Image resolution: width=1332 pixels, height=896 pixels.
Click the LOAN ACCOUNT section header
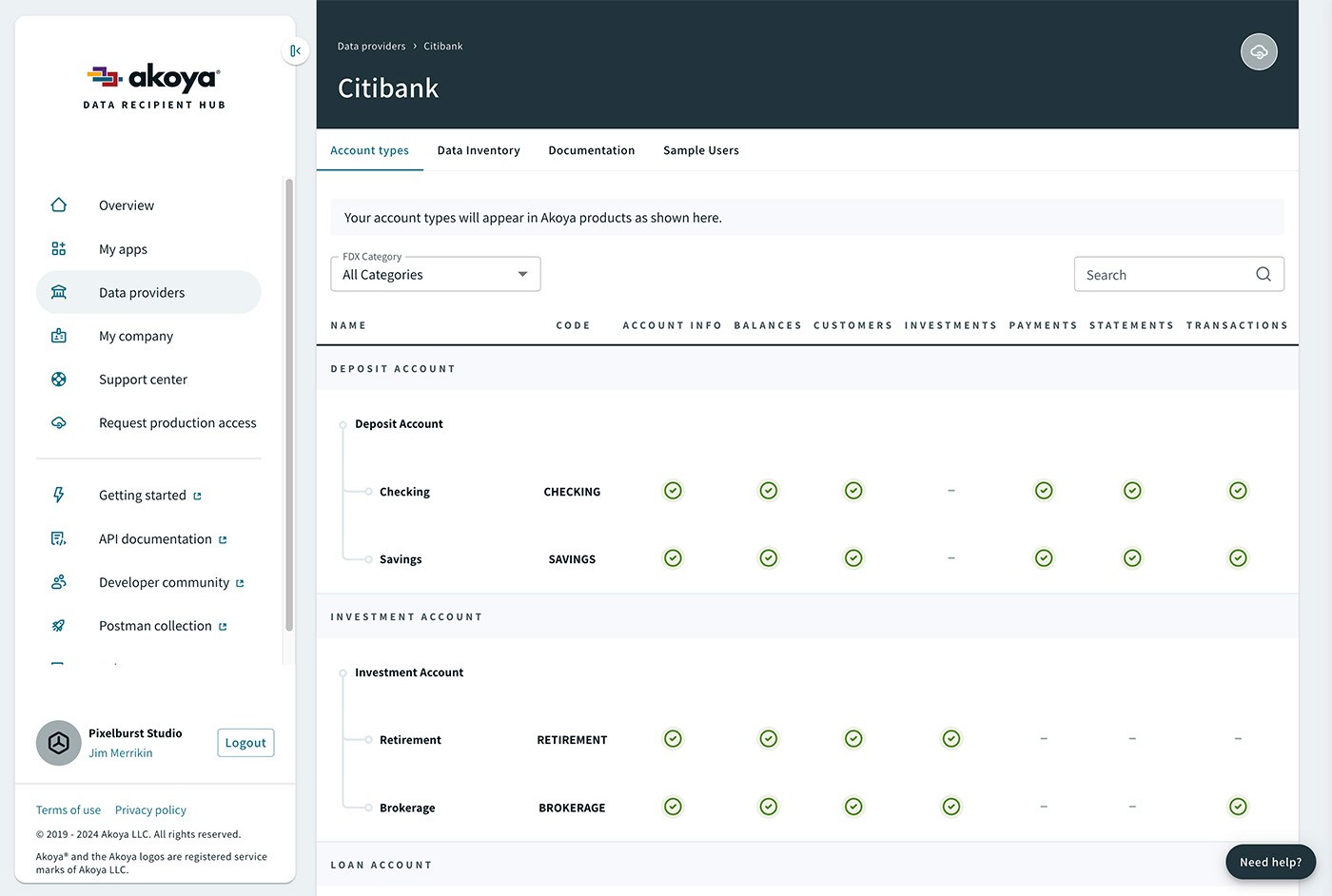pos(807,865)
